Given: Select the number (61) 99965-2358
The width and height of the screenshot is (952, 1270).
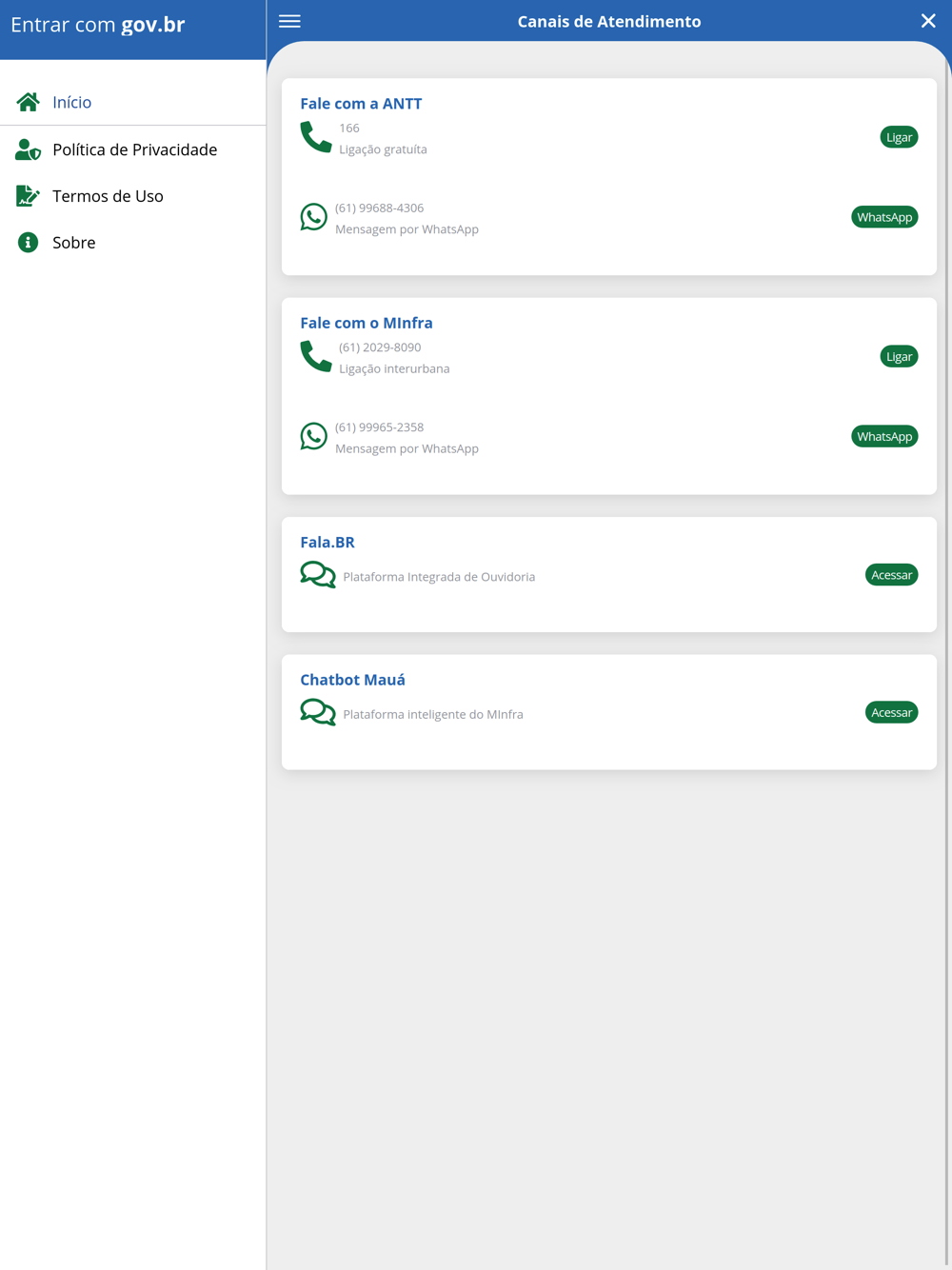Looking at the screenshot, I should coord(379,427).
